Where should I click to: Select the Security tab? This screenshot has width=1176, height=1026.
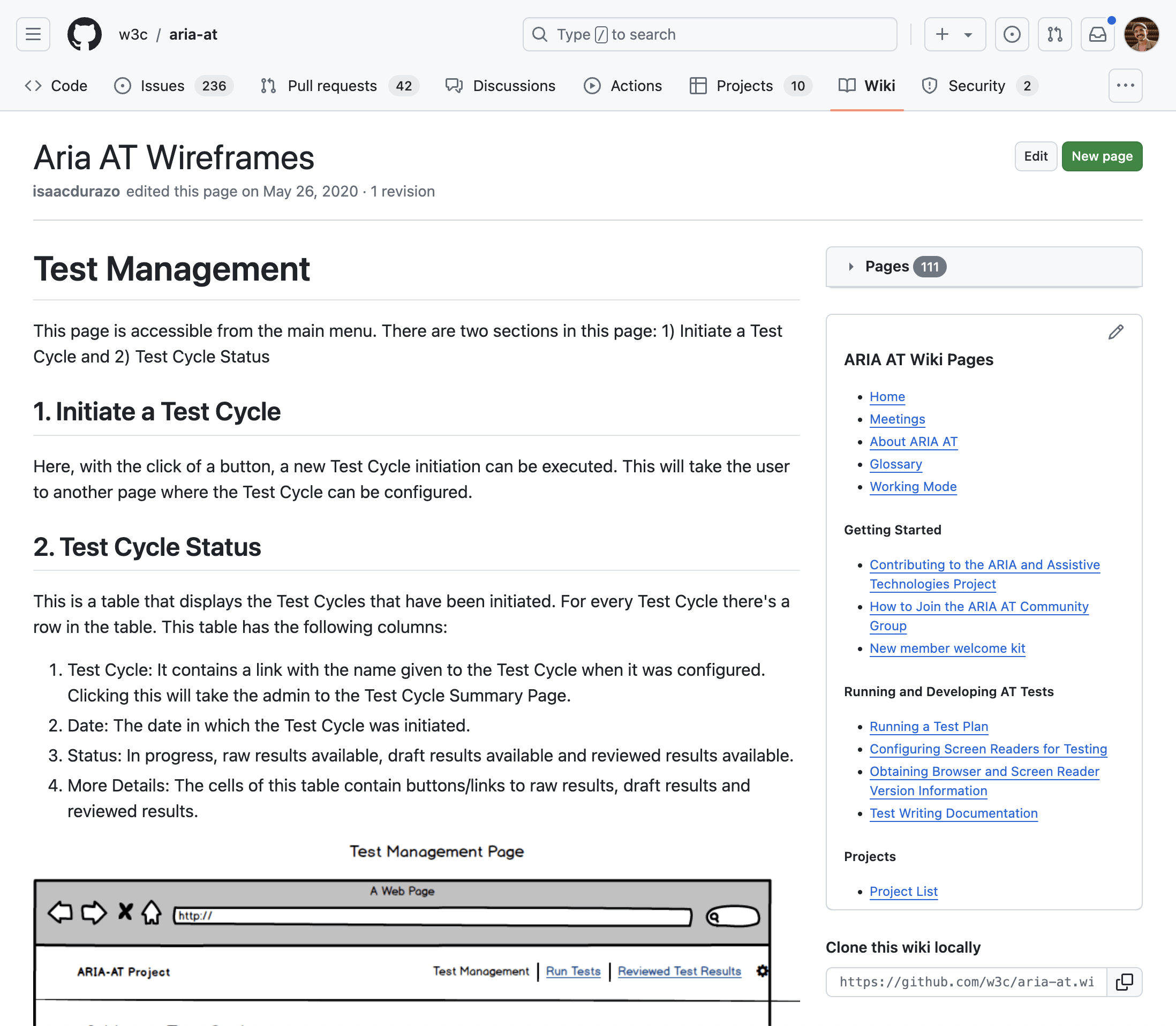pos(977,85)
